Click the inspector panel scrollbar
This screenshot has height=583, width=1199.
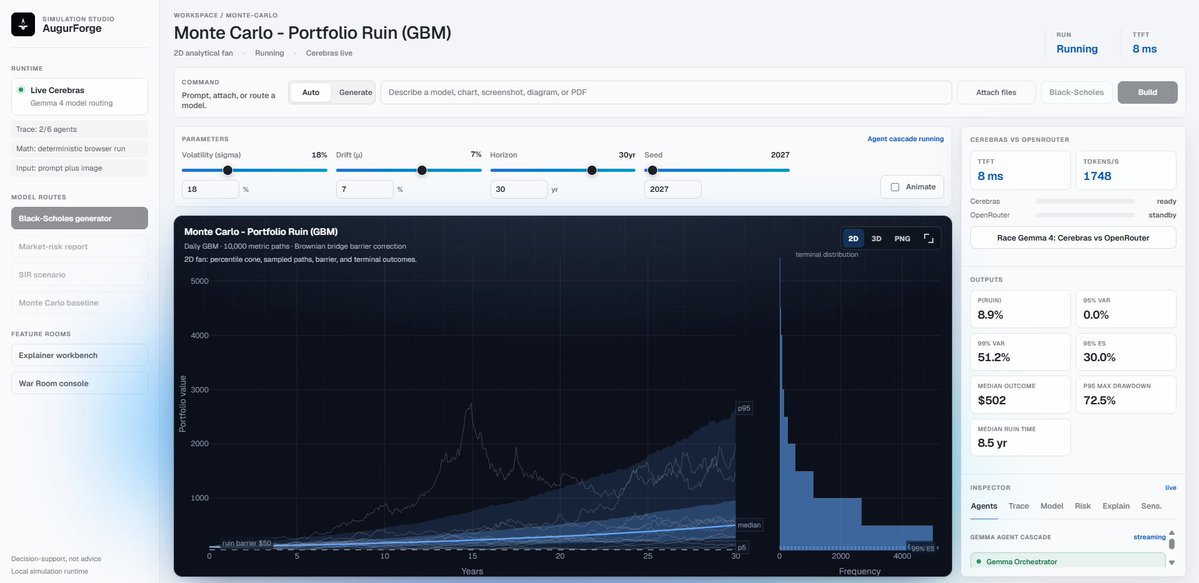coord(1171,544)
